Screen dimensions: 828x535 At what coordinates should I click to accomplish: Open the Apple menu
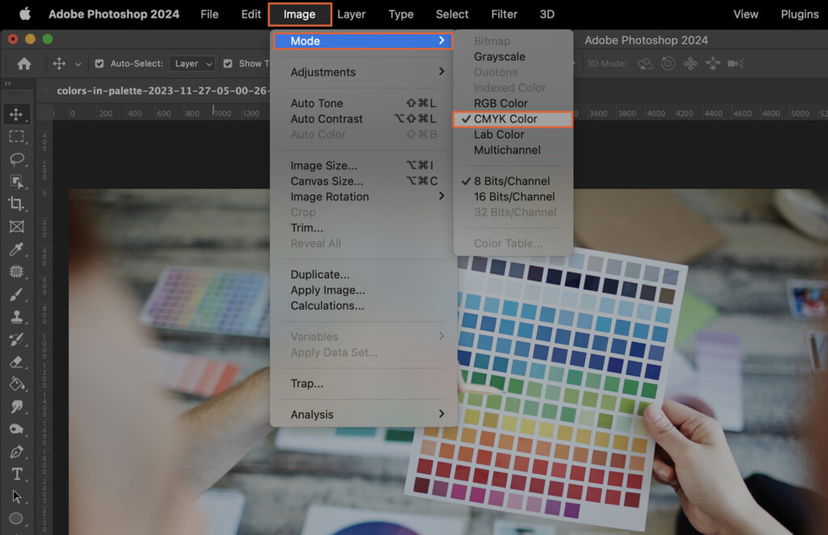pos(25,14)
